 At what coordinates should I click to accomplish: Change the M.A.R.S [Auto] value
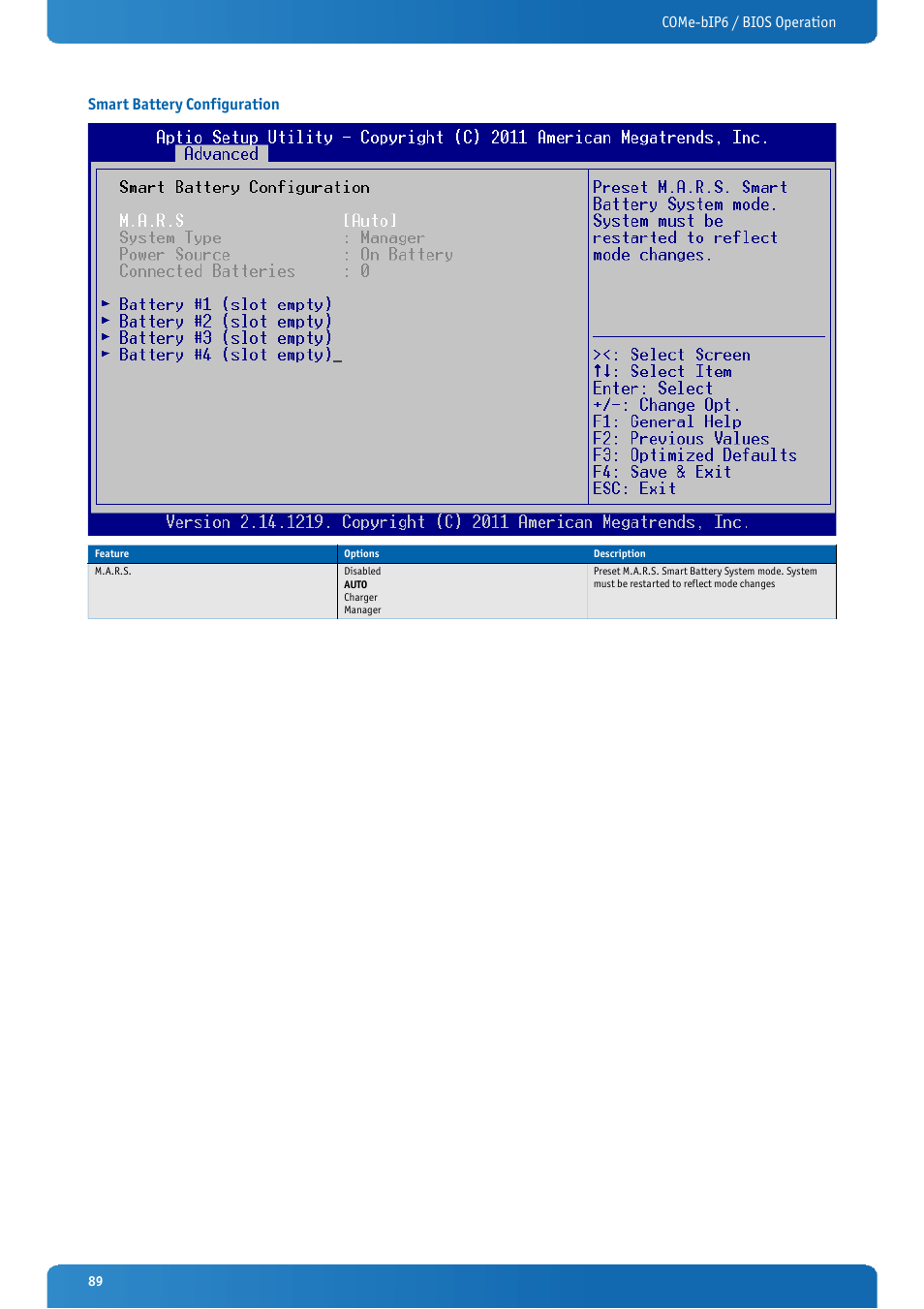coord(370,221)
